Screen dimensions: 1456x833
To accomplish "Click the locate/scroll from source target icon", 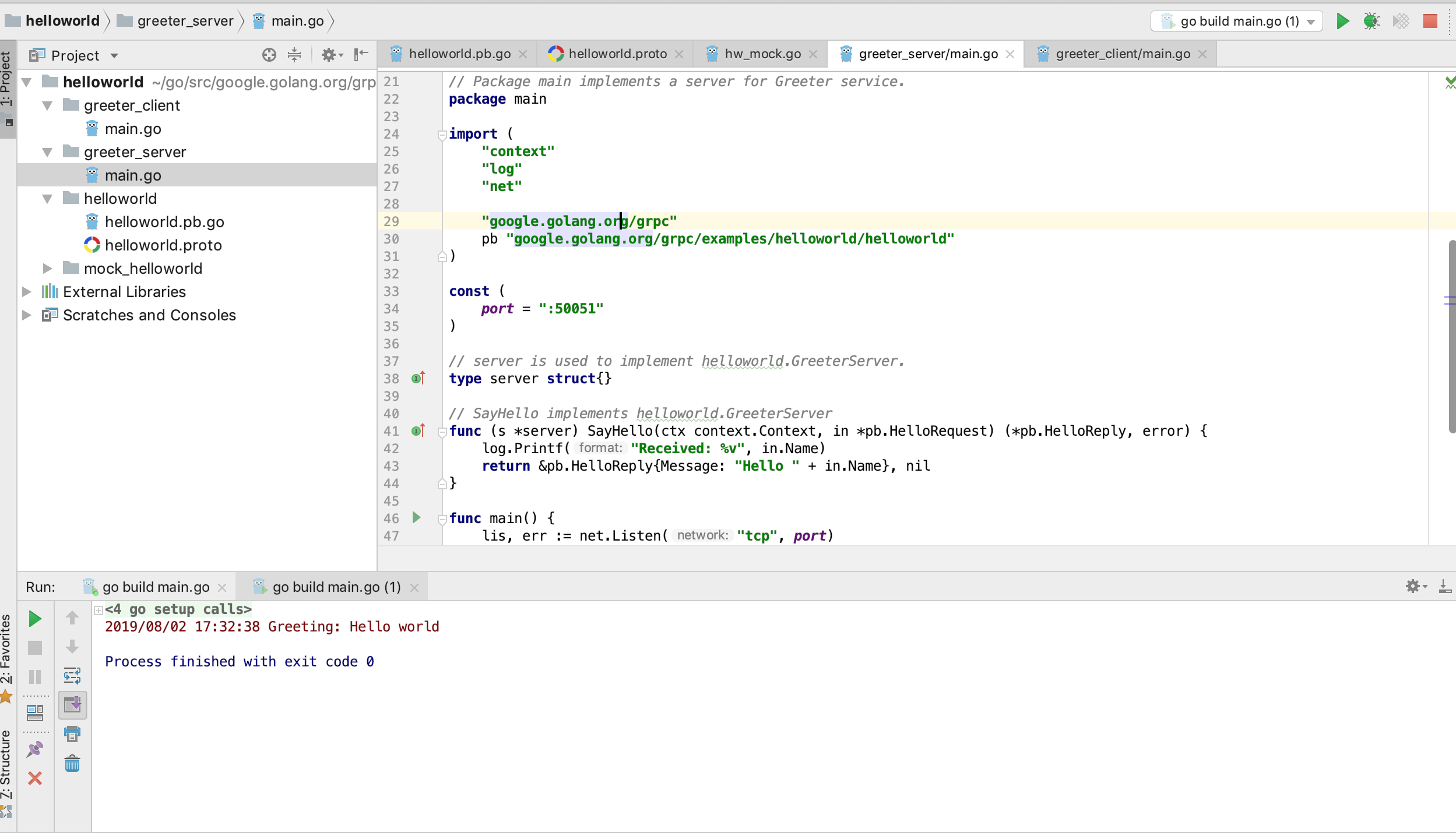I will pos(269,55).
